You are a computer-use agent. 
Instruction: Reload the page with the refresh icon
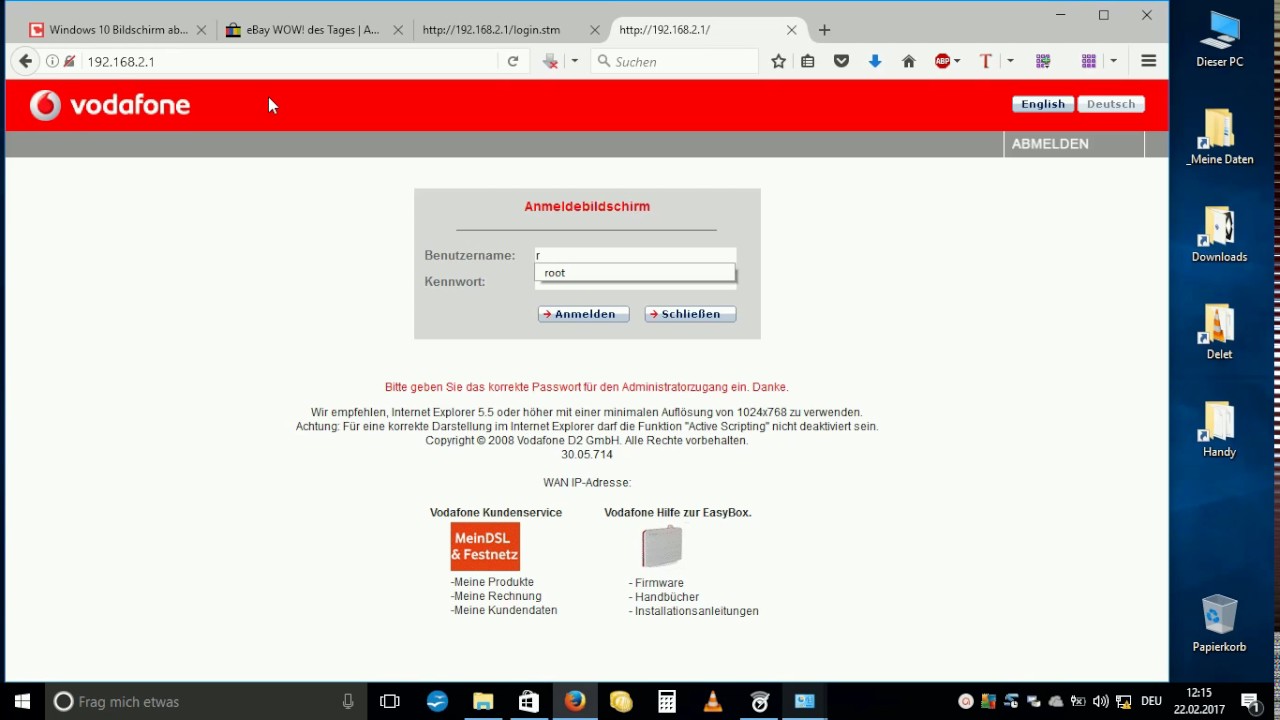pos(513,61)
